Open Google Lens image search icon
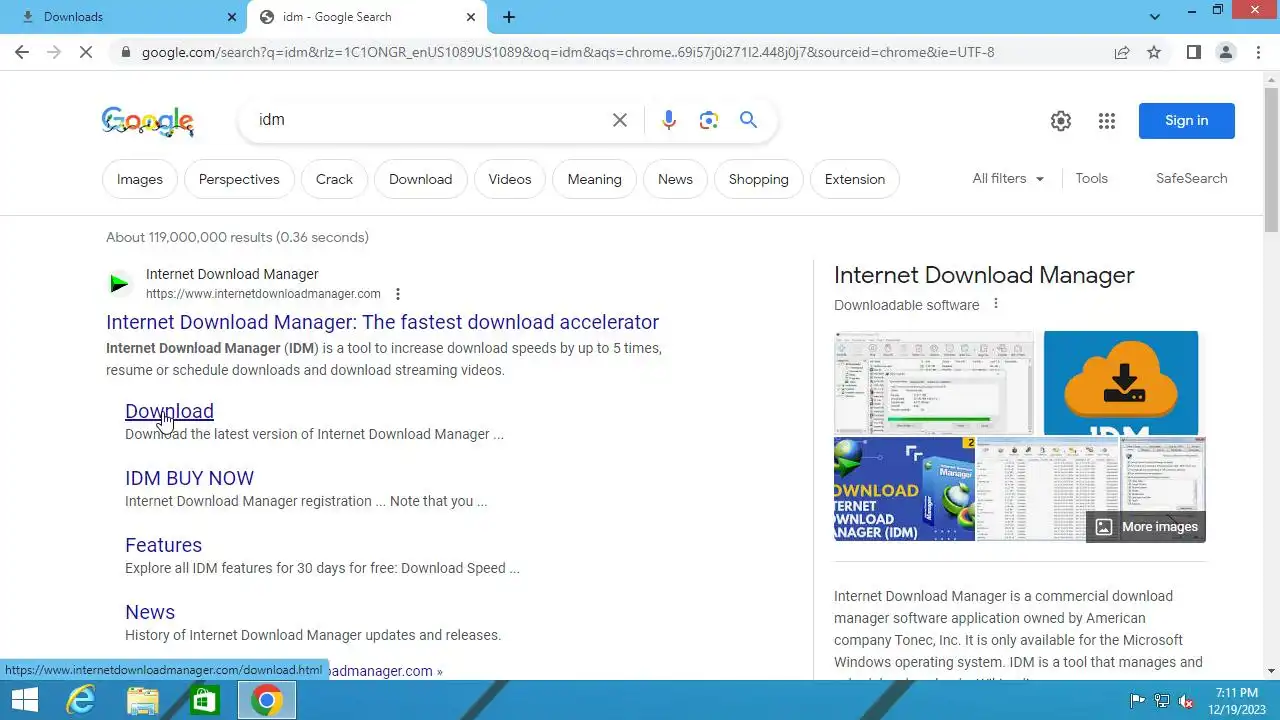 click(709, 120)
